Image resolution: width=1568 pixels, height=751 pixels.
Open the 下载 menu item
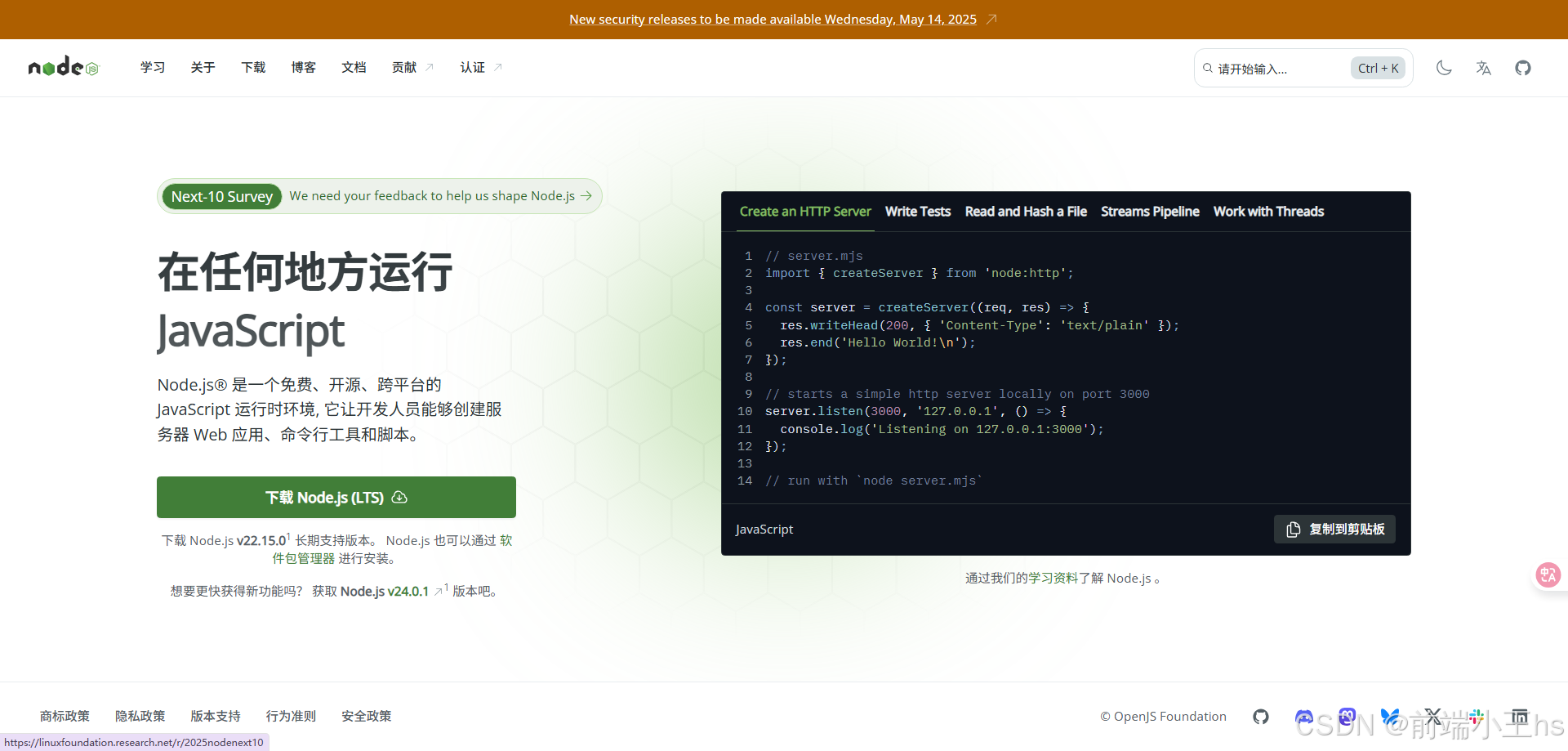click(x=253, y=67)
